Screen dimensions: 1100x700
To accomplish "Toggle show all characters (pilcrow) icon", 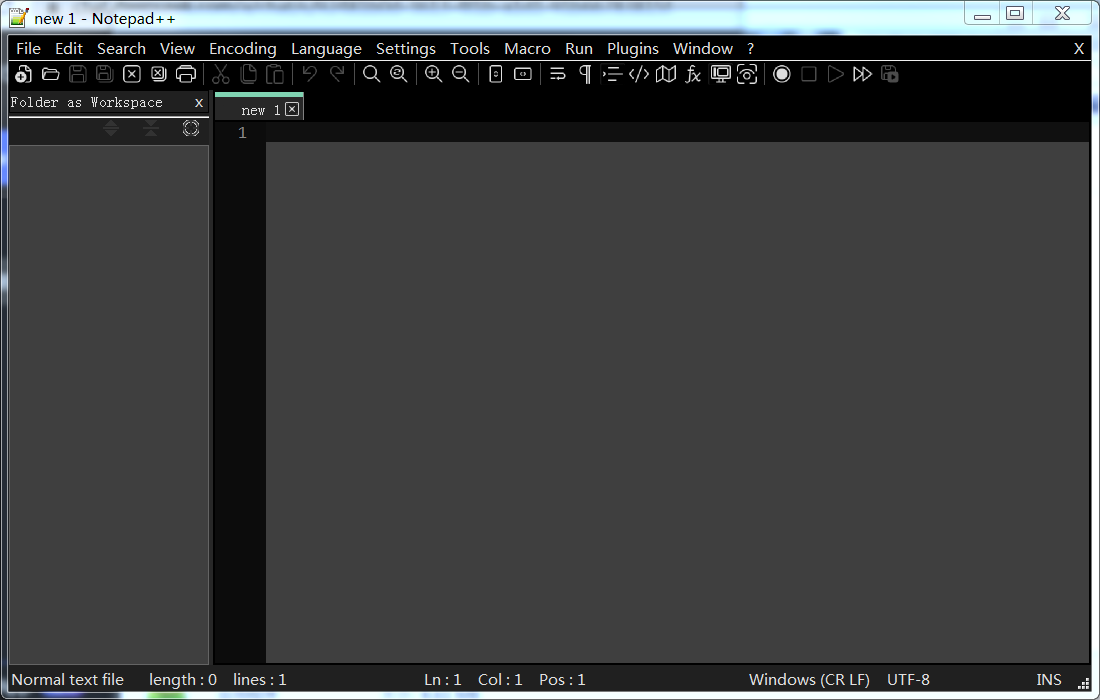I will 585,74.
